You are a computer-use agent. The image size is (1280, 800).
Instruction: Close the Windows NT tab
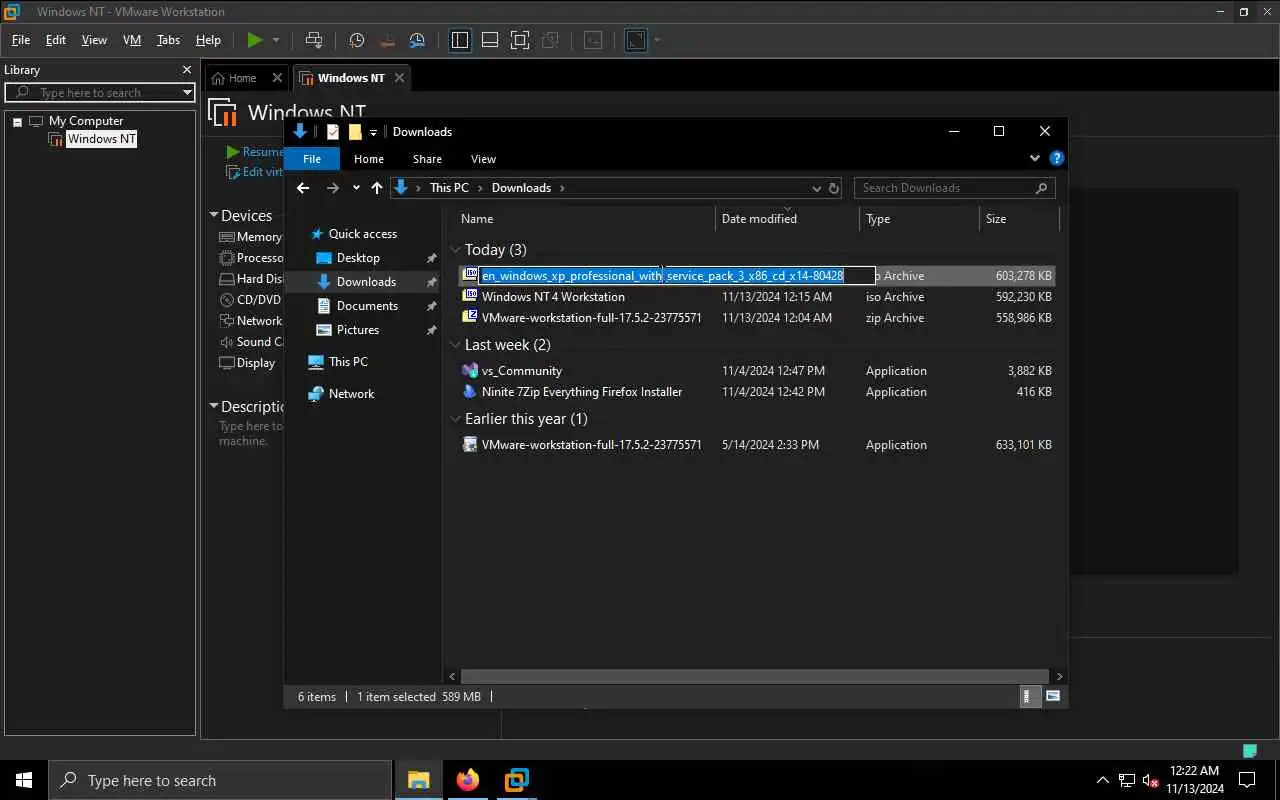400,78
